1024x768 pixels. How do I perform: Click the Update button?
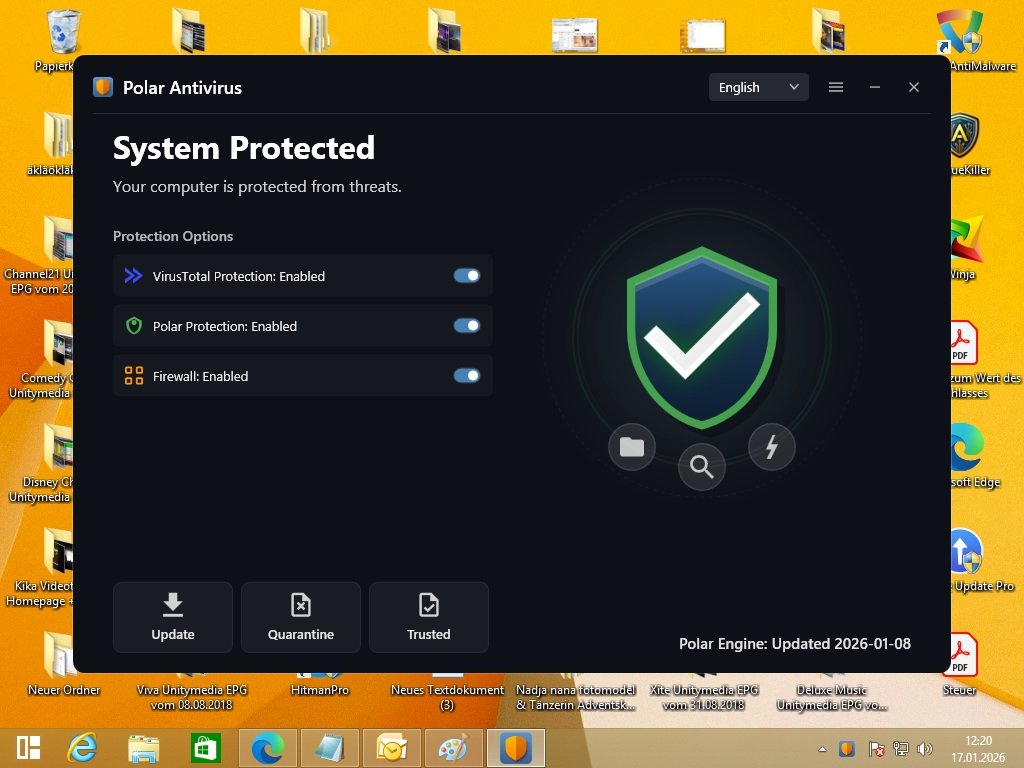173,617
